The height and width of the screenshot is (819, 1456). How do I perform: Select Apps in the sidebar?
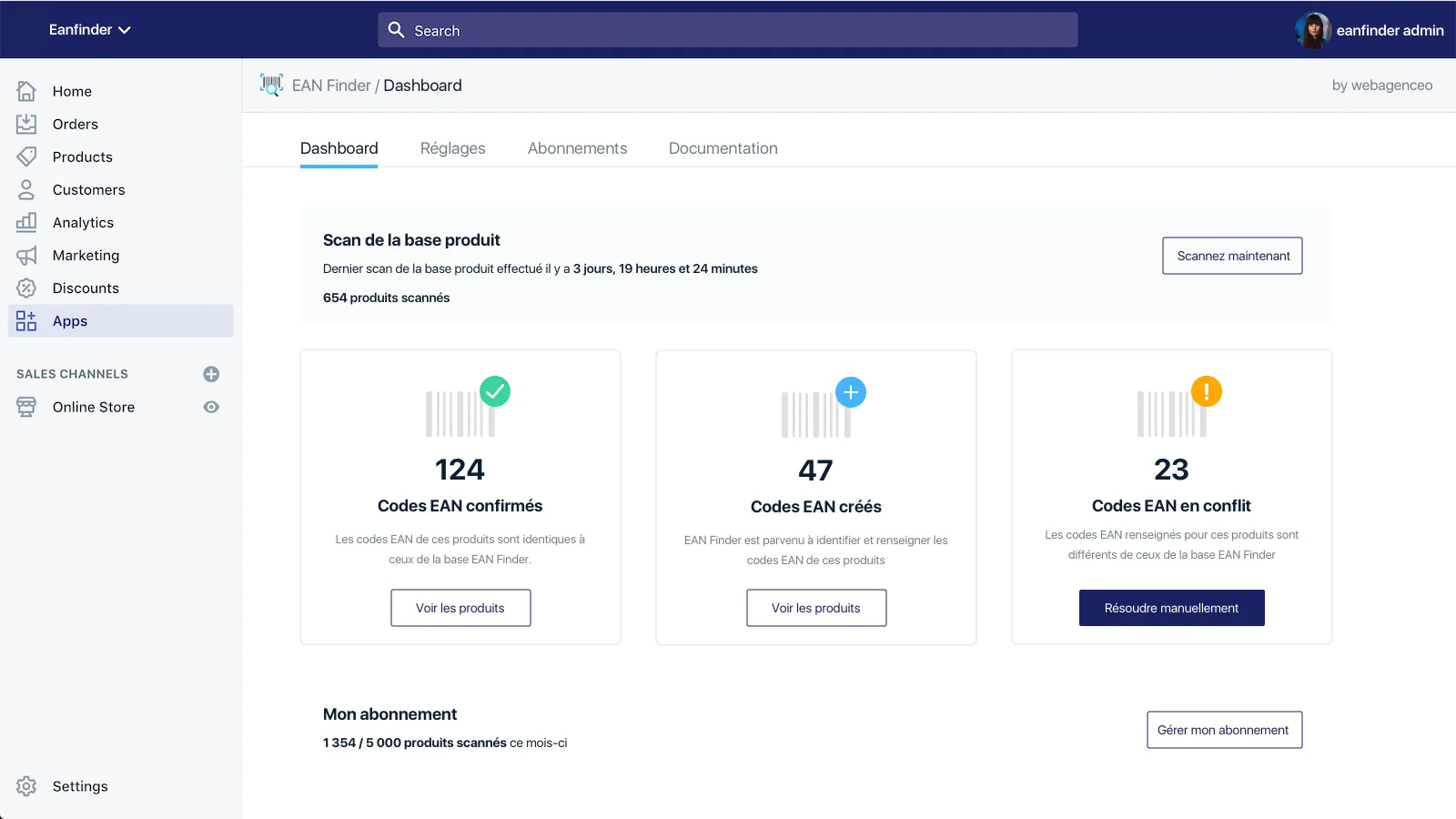click(x=121, y=320)
